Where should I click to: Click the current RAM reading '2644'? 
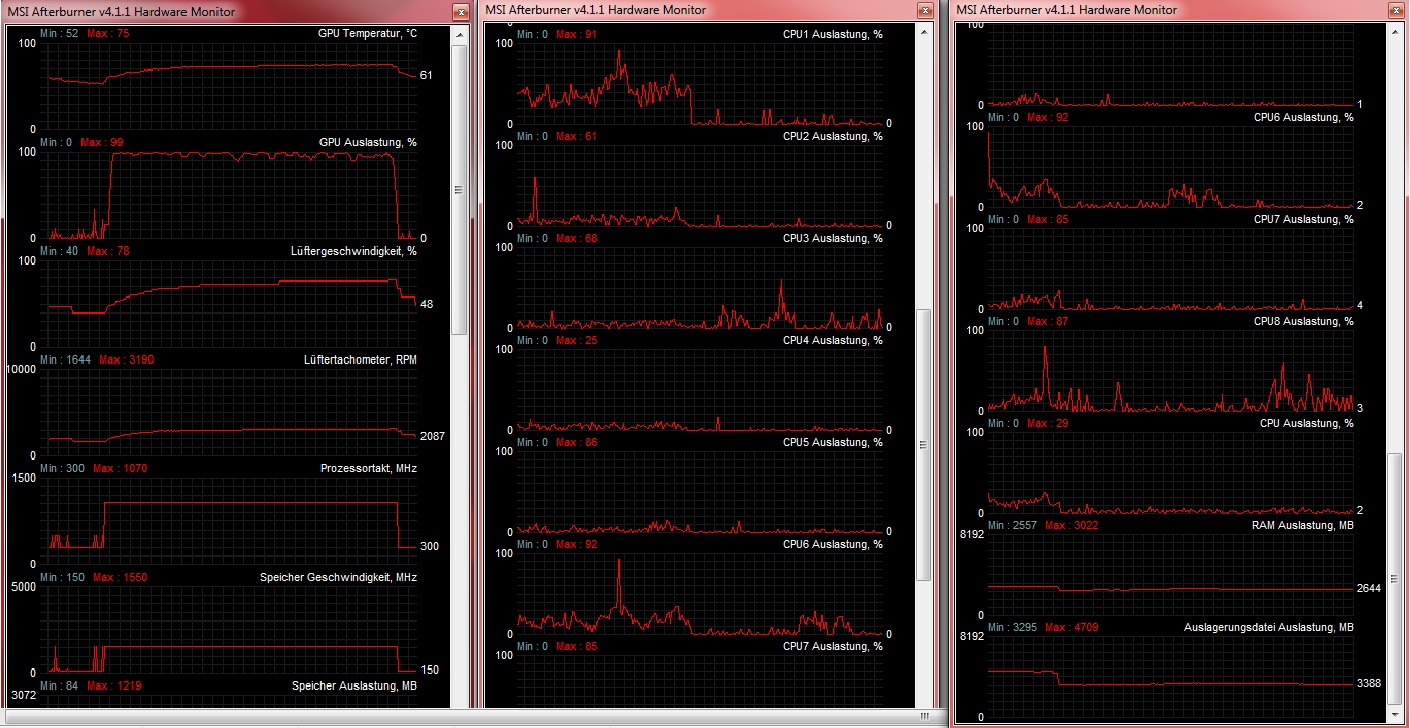pyautogui.click(x=1369, y=589)
